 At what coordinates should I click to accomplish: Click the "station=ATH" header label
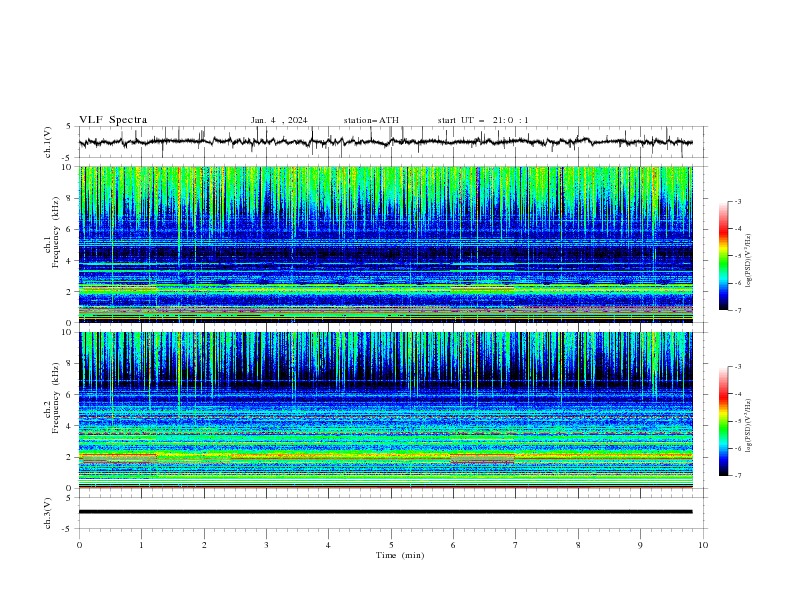371,120
